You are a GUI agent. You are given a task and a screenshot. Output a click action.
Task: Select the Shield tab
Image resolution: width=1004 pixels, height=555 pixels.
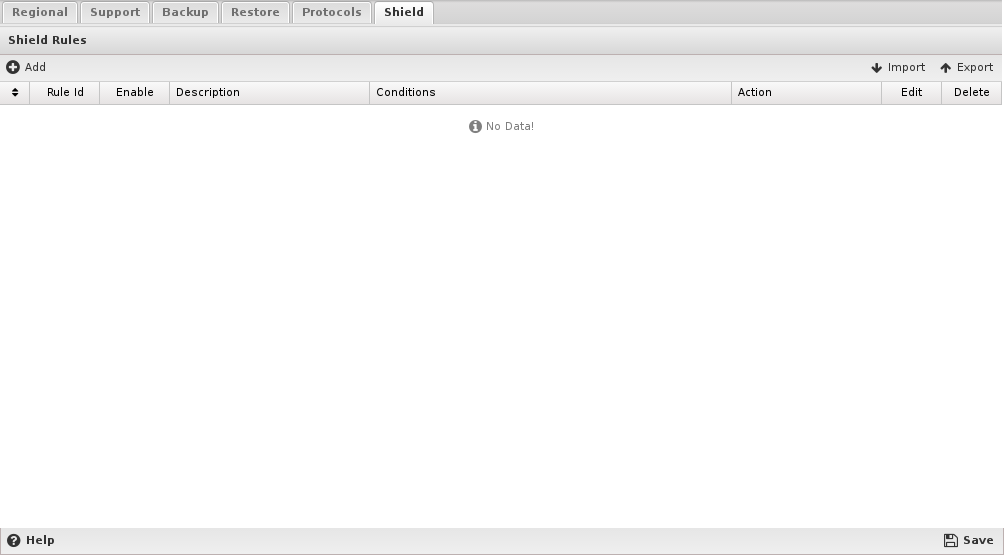[404, 12]
